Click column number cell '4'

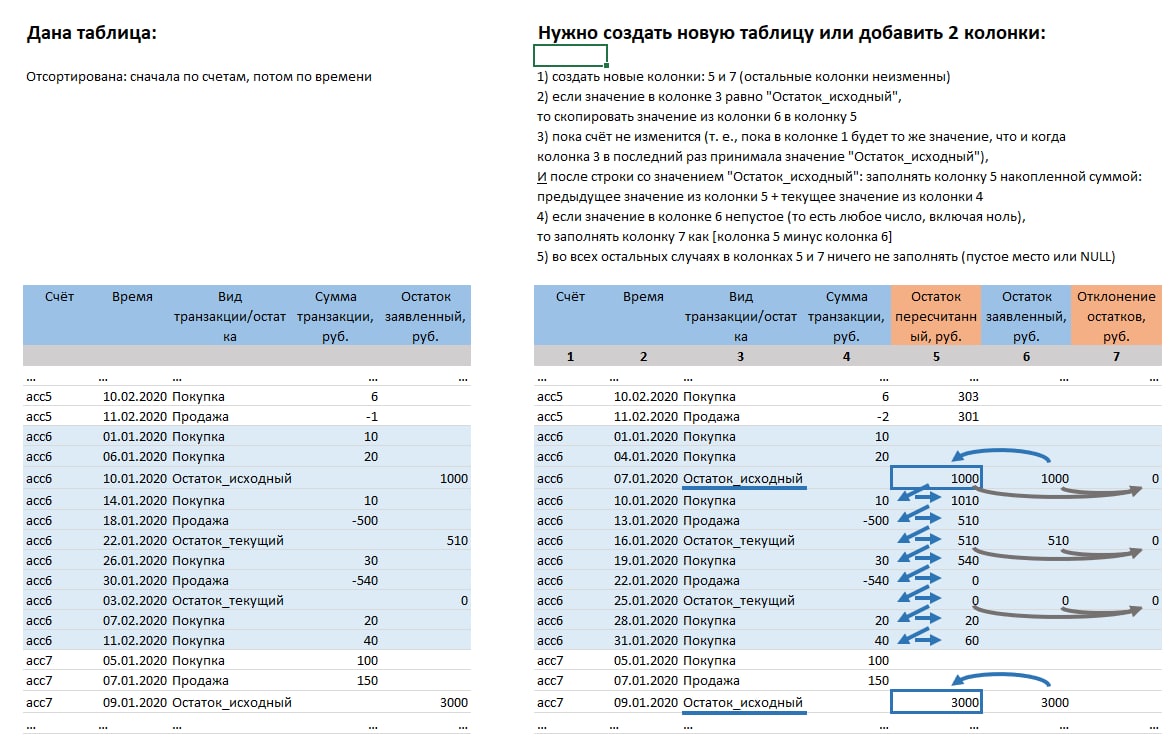pyautogui.click(x=846, y=357)
